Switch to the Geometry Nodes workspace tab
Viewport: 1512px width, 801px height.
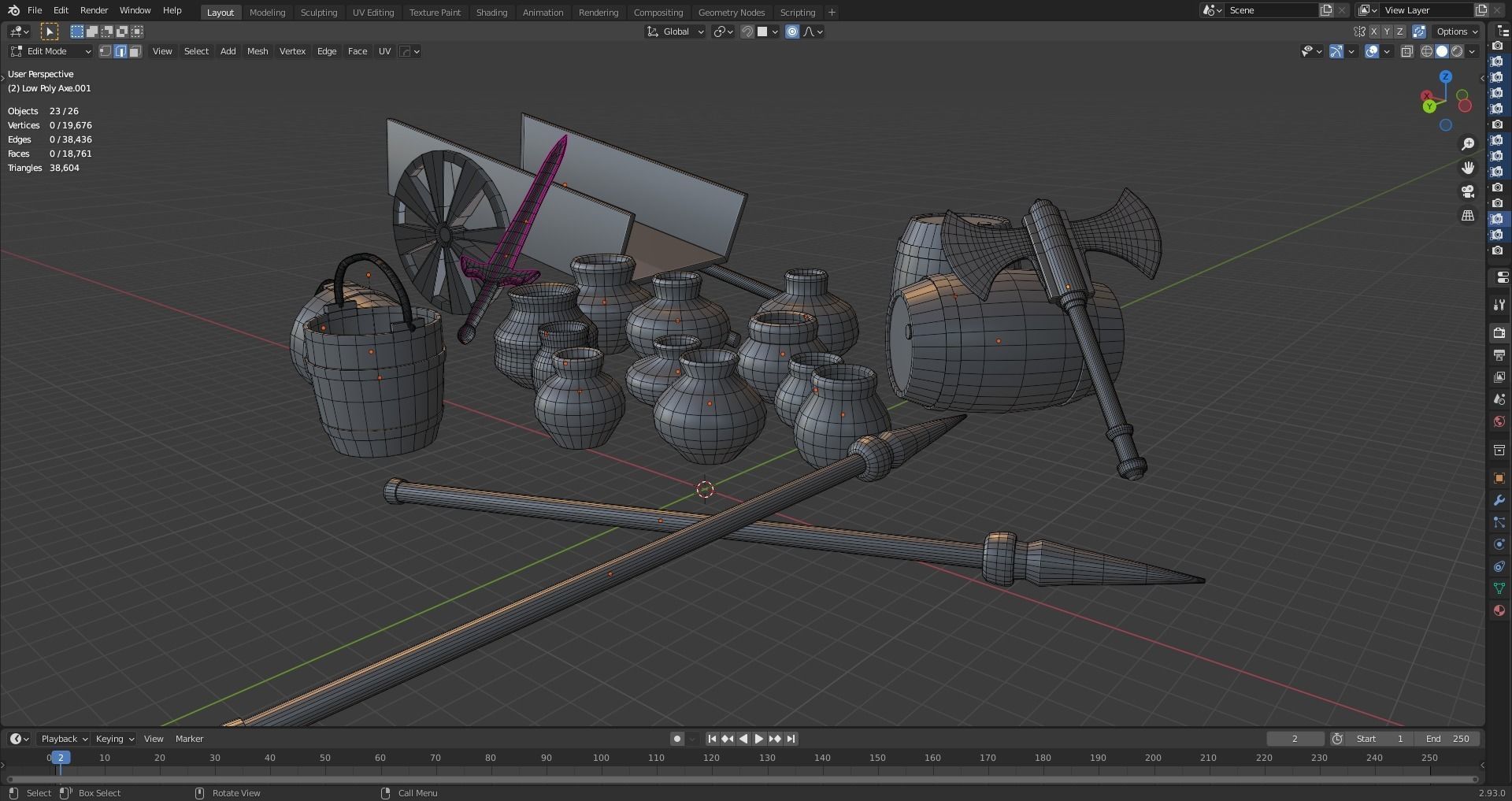731,13
